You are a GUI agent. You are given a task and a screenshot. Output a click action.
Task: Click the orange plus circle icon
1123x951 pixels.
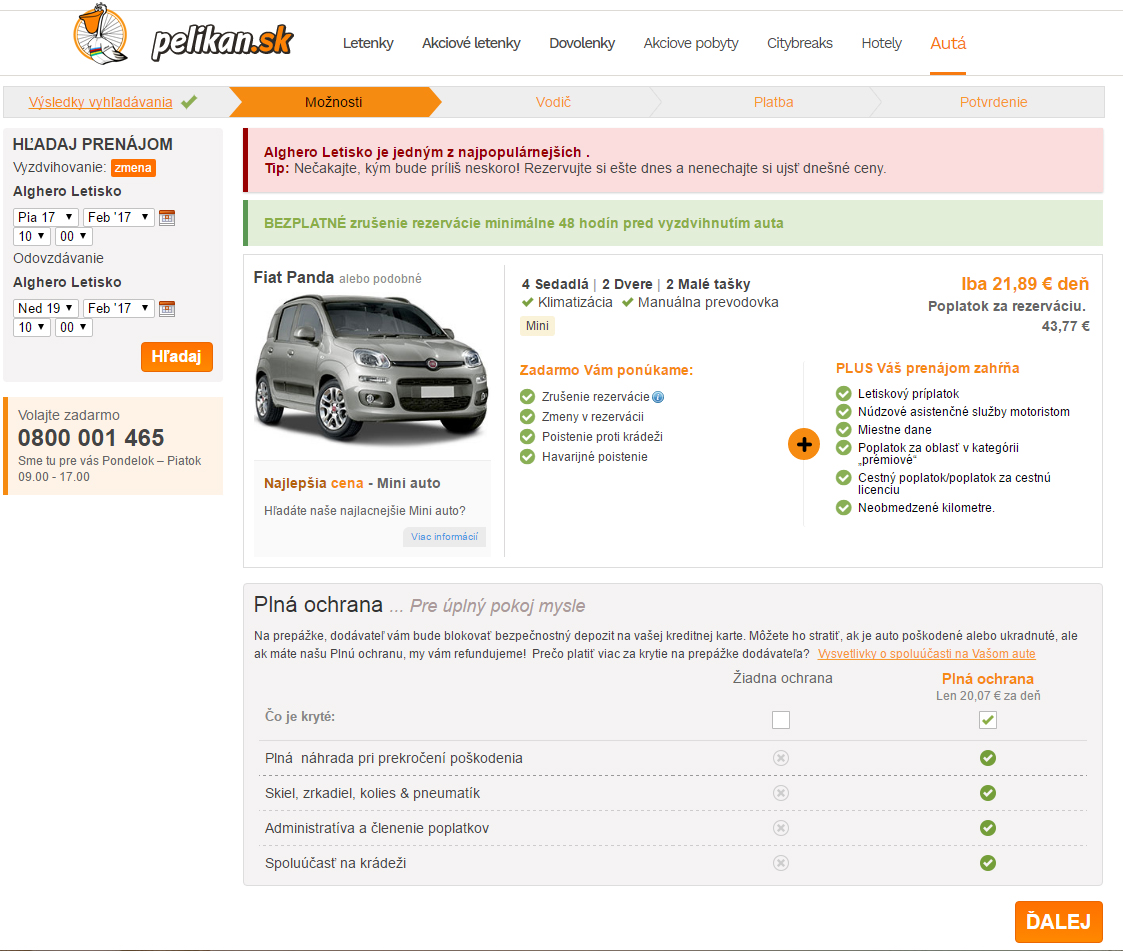tap(804, 445)
